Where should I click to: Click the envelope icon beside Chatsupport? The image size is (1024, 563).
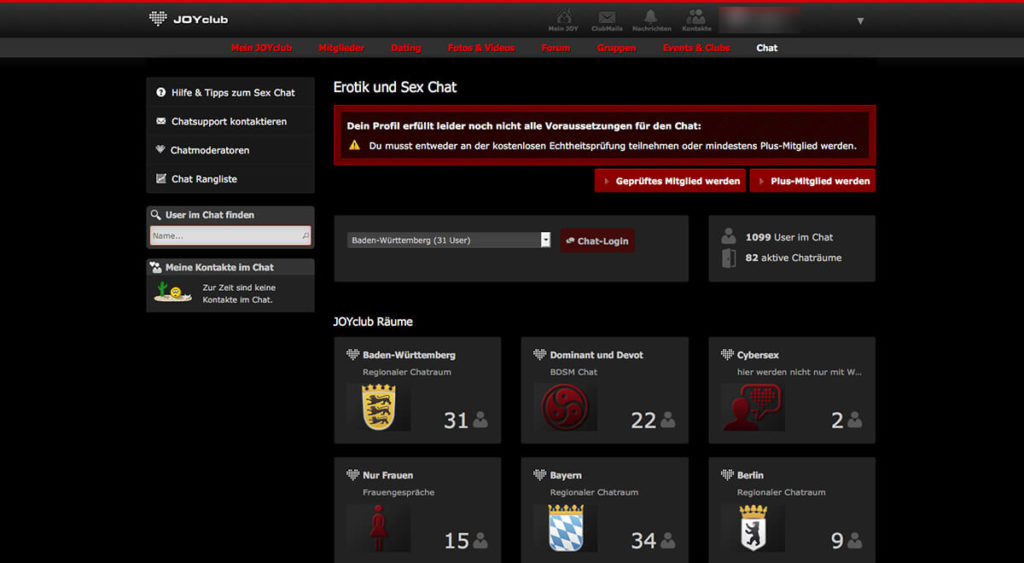pos(161,121)
